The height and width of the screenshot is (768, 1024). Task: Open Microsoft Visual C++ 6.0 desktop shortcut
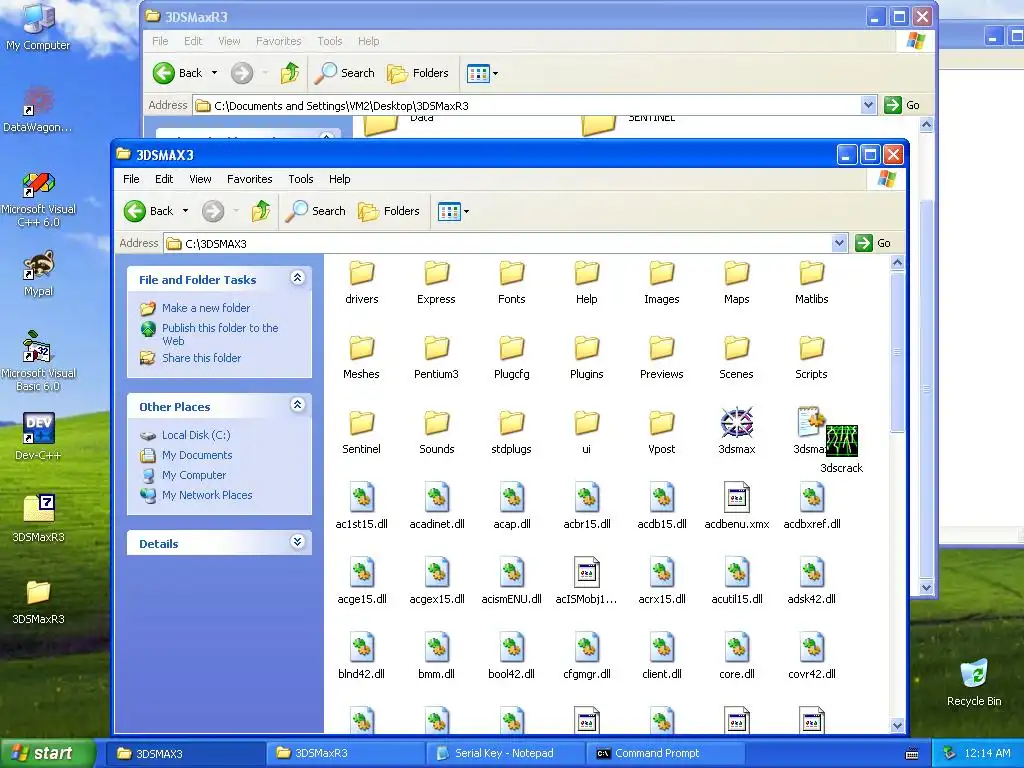pos(39,200)
